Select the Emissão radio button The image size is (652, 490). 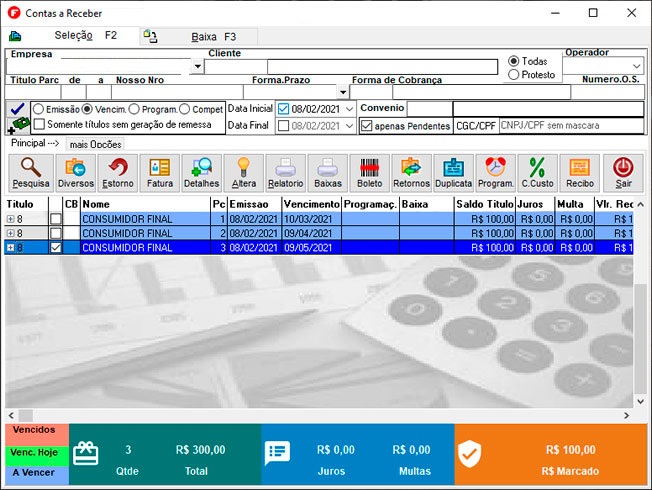pyautogui.click(x=38, y=108)
